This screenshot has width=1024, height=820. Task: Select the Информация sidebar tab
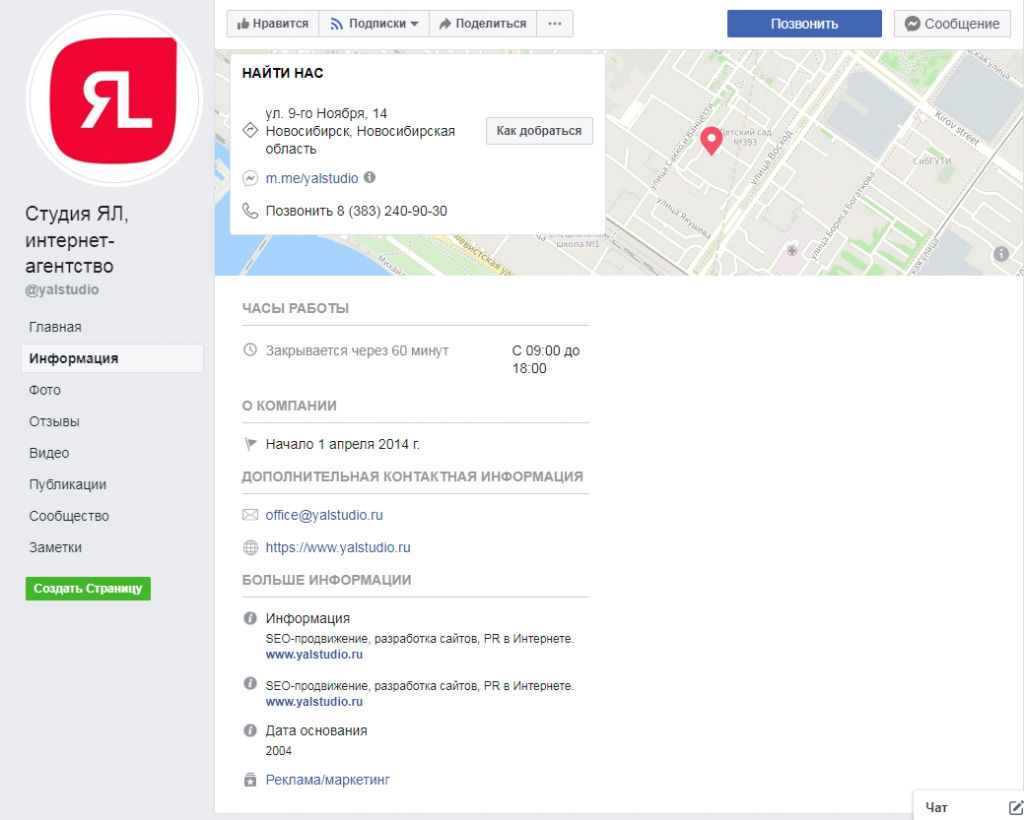[112, 358]
